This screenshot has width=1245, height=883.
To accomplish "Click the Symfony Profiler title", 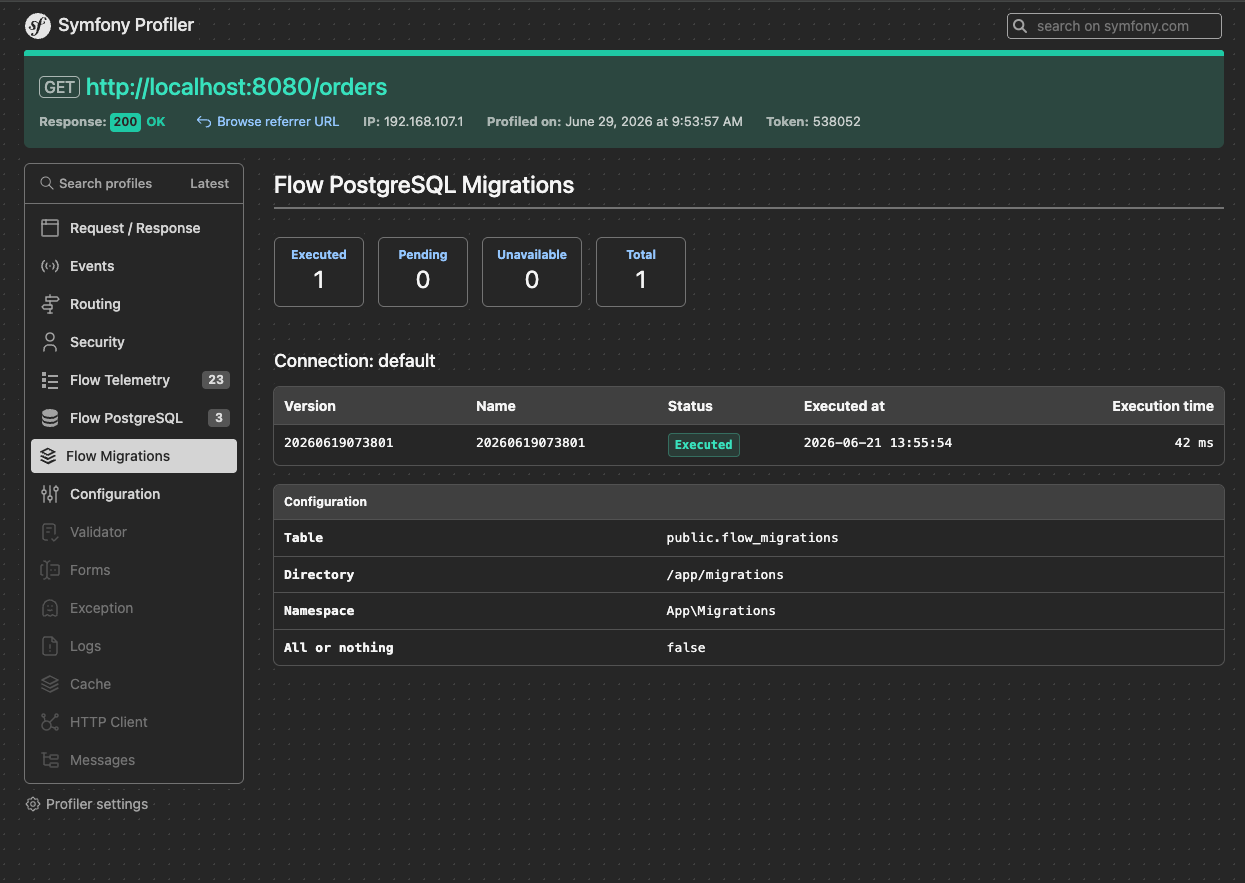I will click(x=126, y=25).
